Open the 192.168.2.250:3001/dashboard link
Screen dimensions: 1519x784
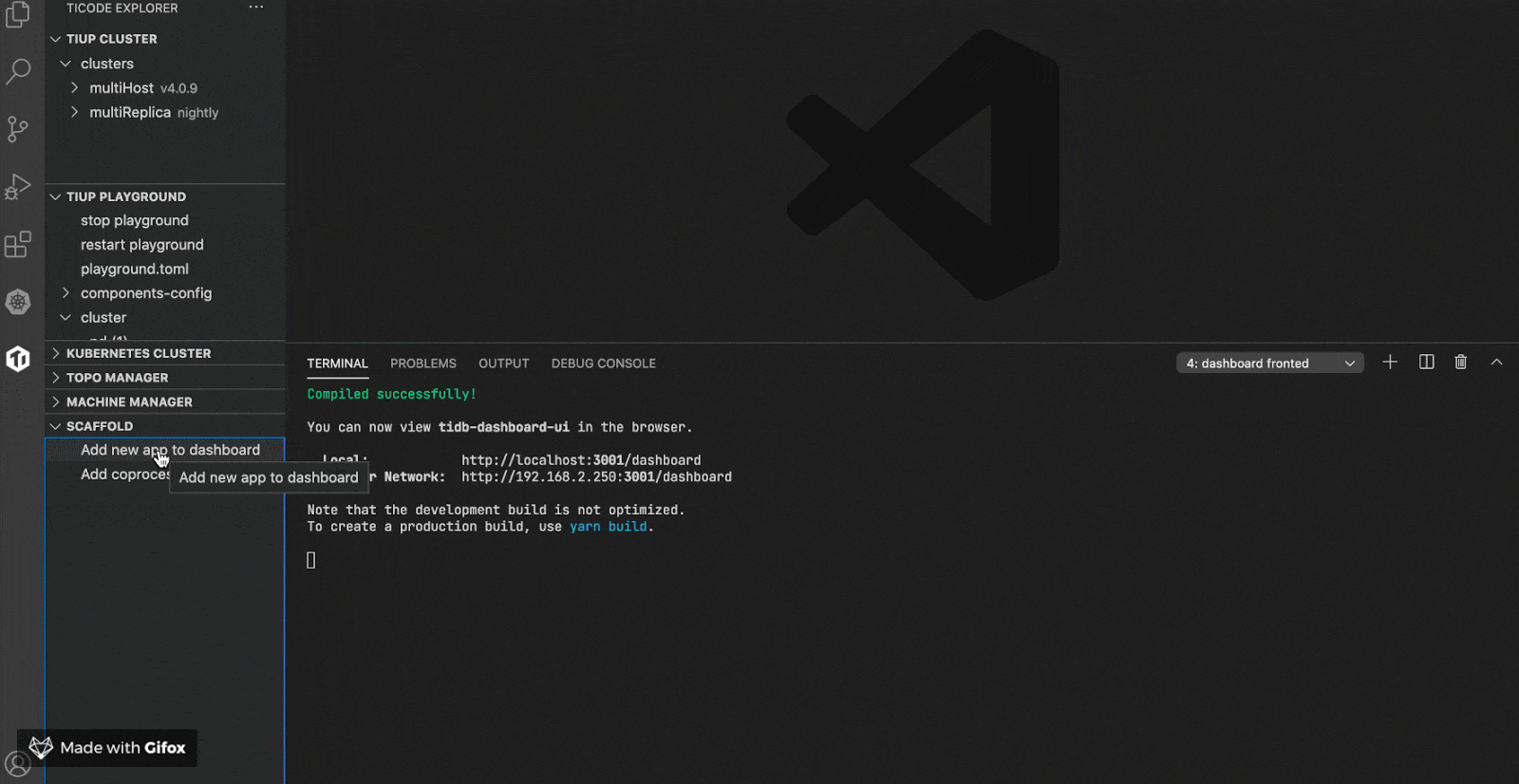pos(596,477)
